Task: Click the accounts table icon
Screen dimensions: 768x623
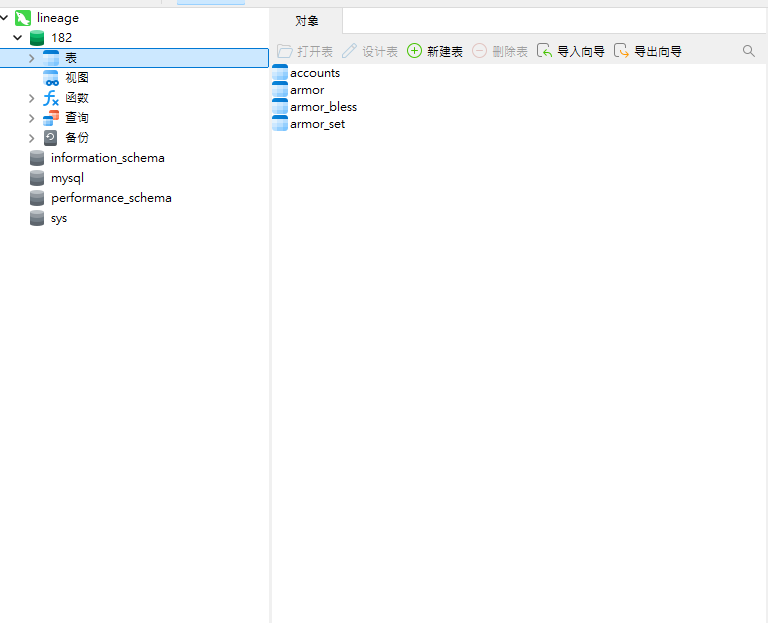Action: pyautogui.click(x=280, y=72)
